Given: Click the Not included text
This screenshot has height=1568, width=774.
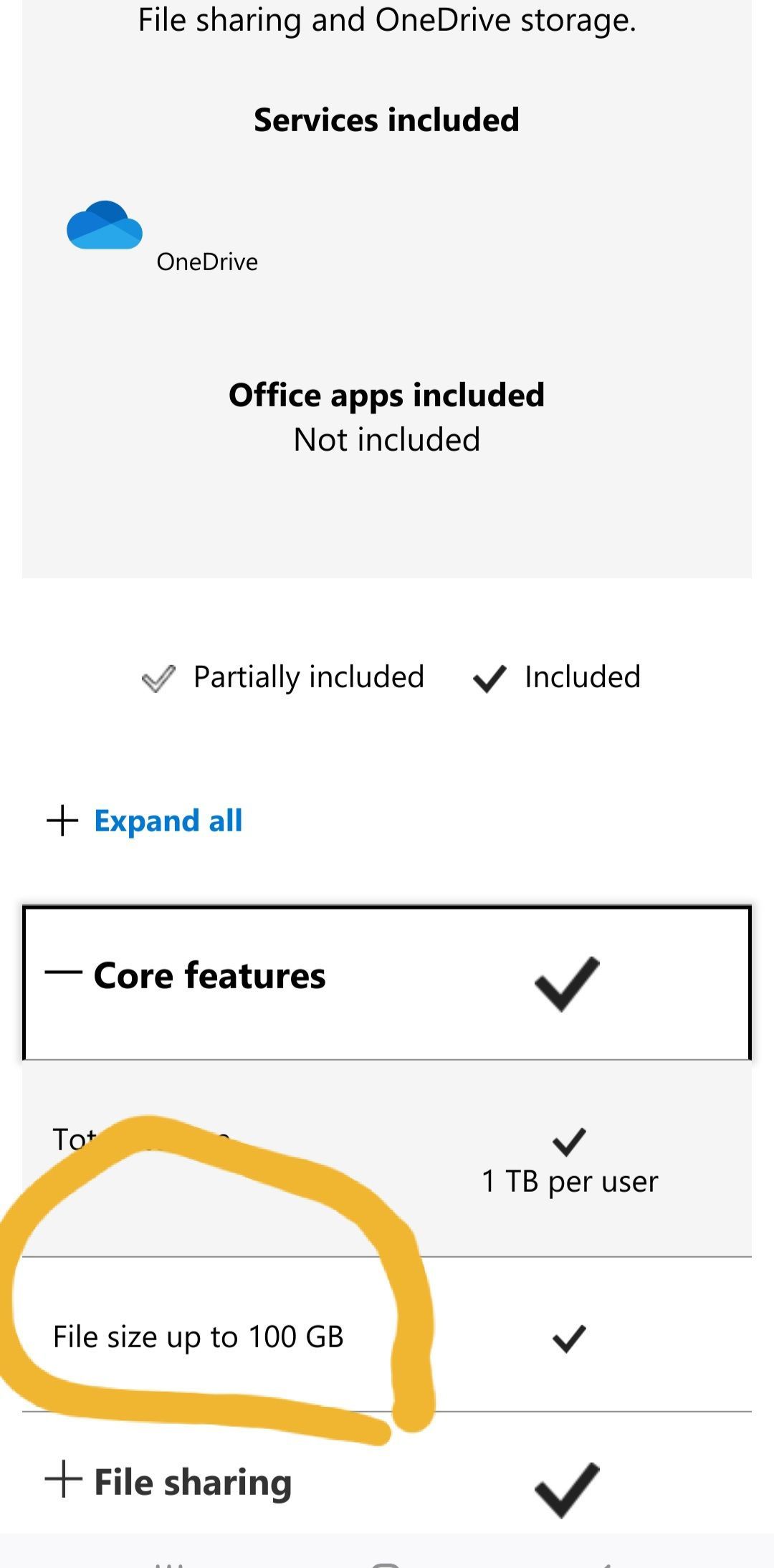Looking at the screenshot, I should click(x=387, y=439).
